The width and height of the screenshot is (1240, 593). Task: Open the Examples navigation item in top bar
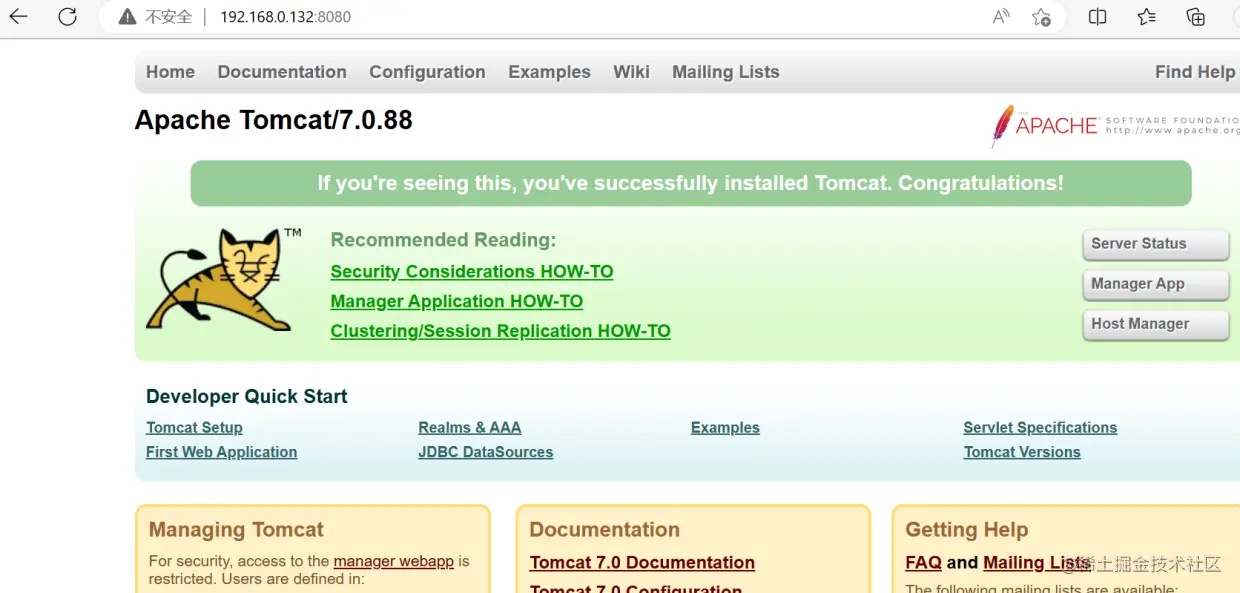point(549,72)
